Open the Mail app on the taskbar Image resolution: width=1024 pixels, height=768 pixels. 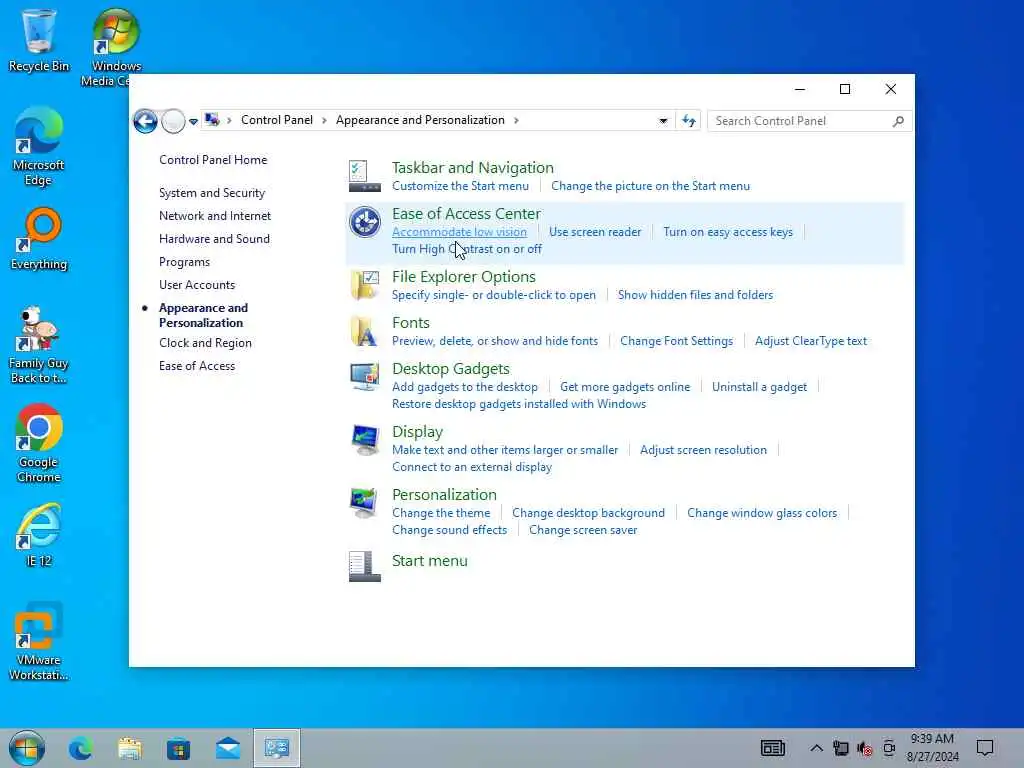pos(228,748)
